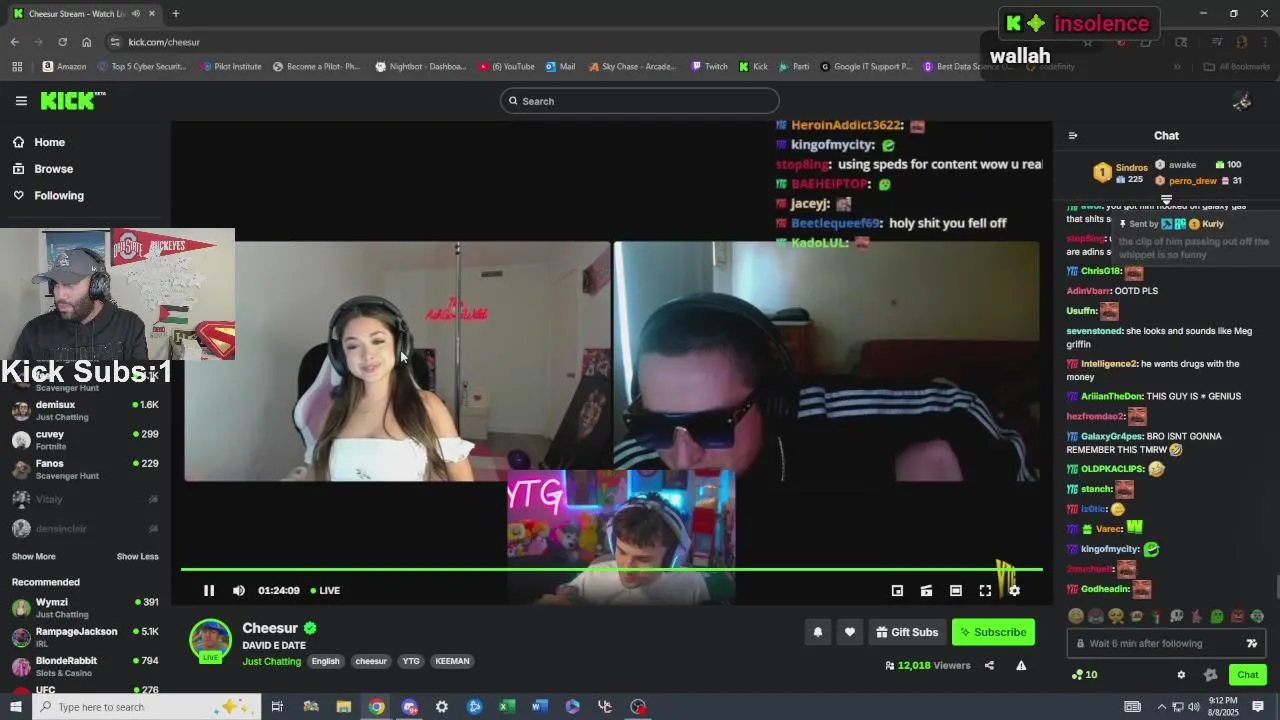Open Wymzi recommended channel
Screen dimensions: 1280x720
(x=85, y=608)
